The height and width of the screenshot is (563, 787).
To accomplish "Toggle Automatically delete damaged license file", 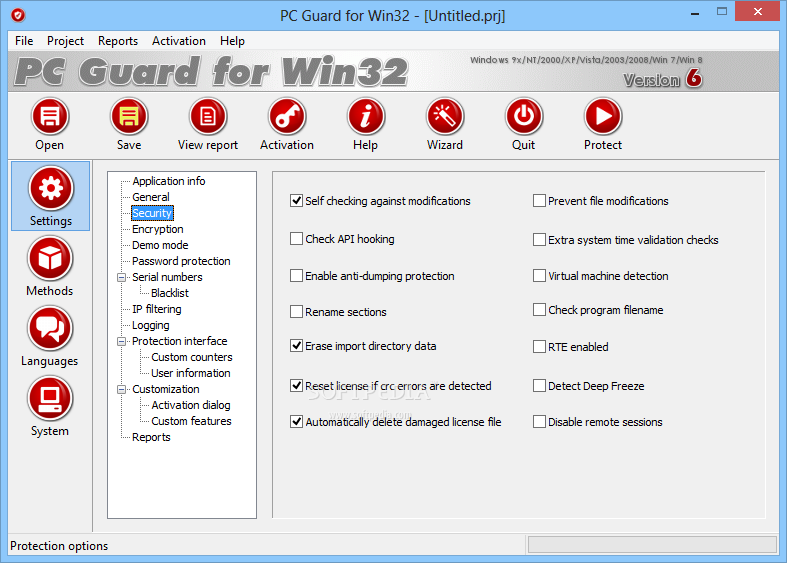I will (296, 421).
